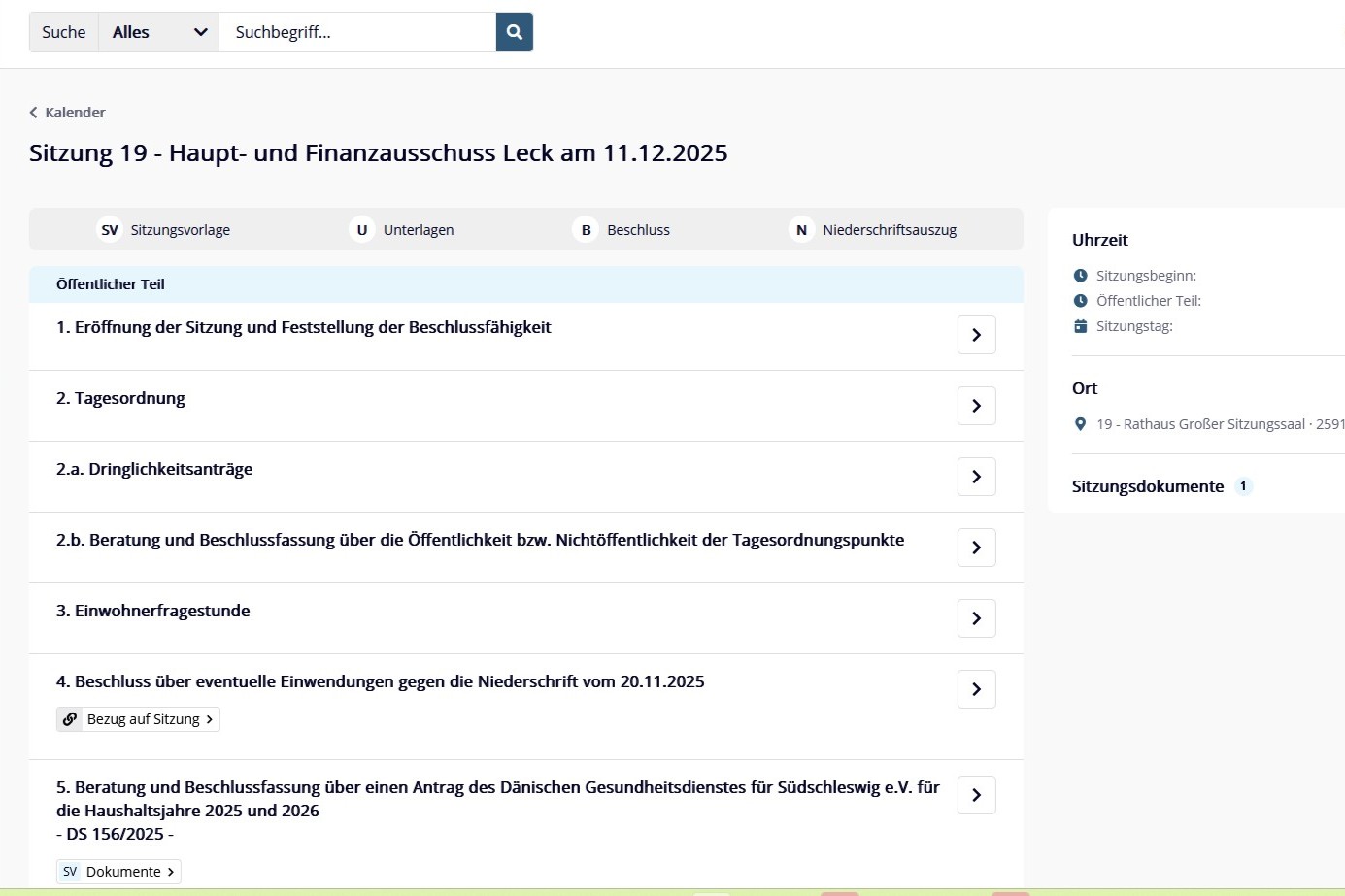Viewport: 1345px width, 896px height.
Task: Open chevron for item 2.b. Öffentlichkeit
Action: click(x=976, y=548)
